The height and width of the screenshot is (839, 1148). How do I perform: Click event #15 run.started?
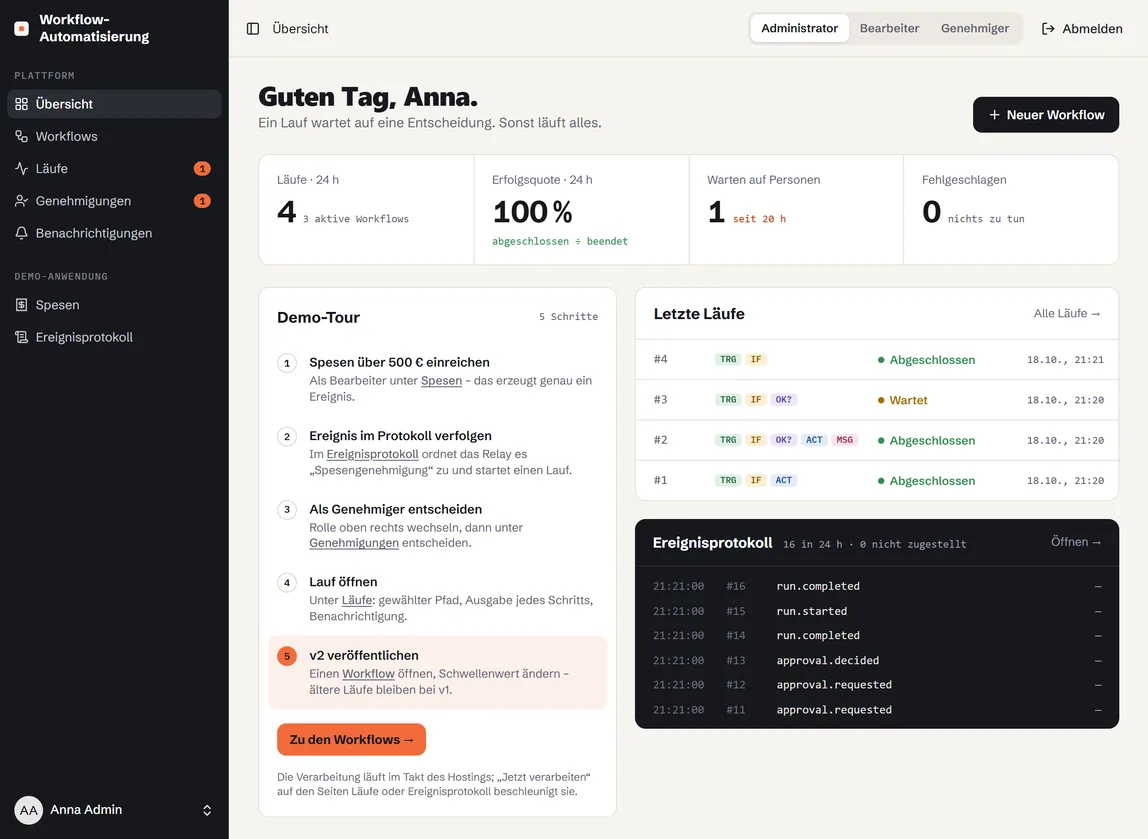[x=877, y=611]
